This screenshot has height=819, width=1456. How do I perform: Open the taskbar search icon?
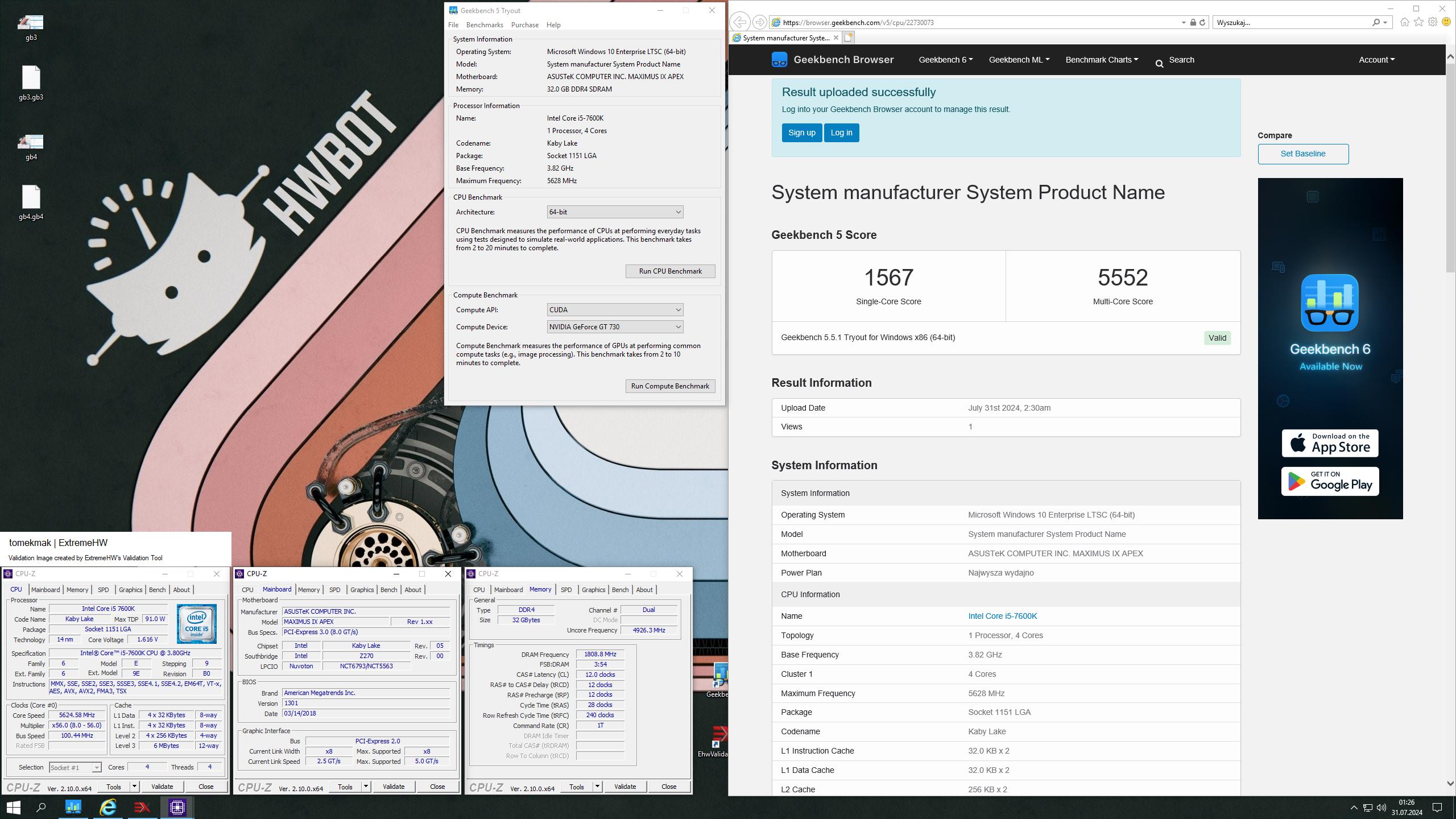coord(41,807)
